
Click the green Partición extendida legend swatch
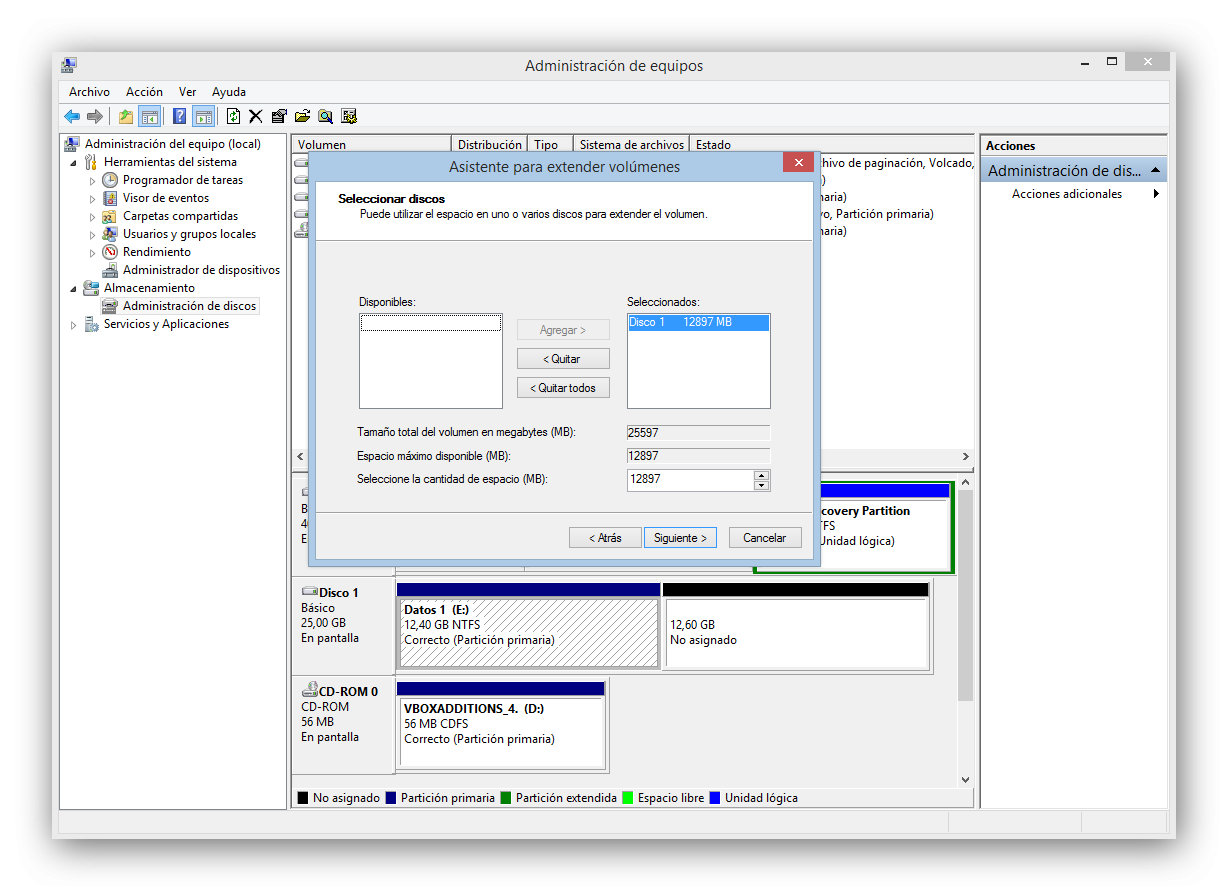pos(506,798)
